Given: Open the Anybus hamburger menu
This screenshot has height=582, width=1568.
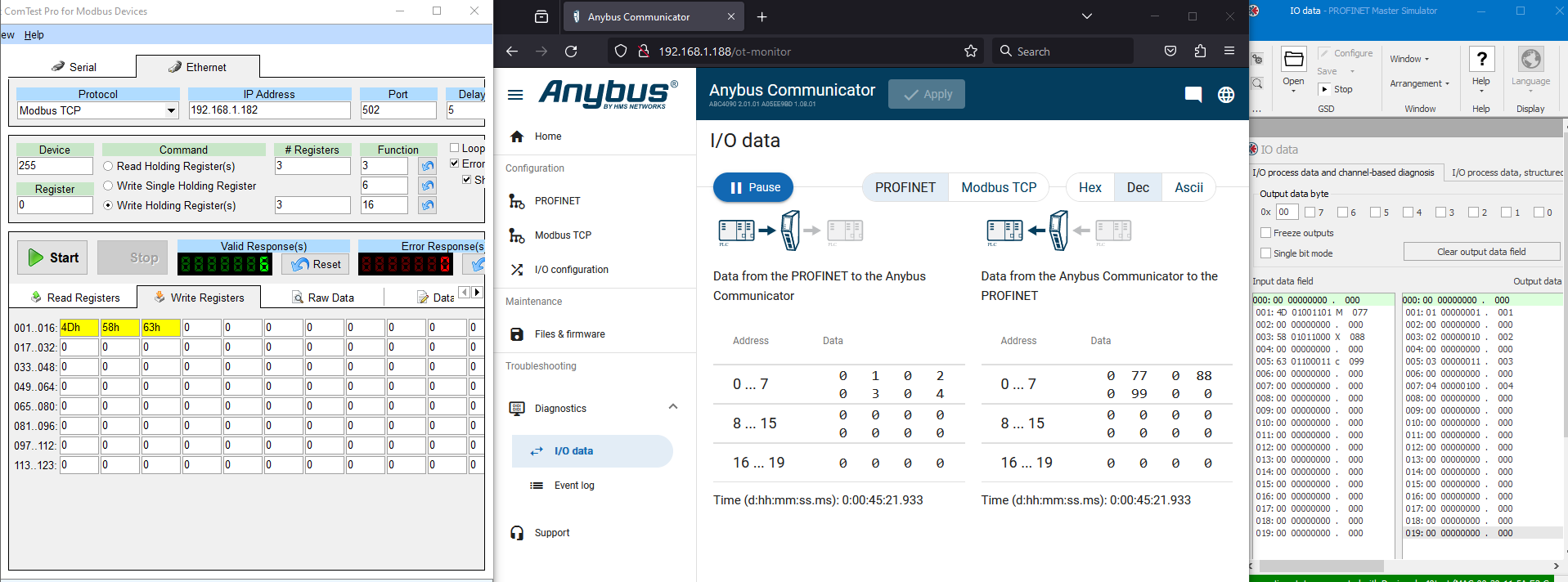Looking at the screenshot, I should 515,95.
